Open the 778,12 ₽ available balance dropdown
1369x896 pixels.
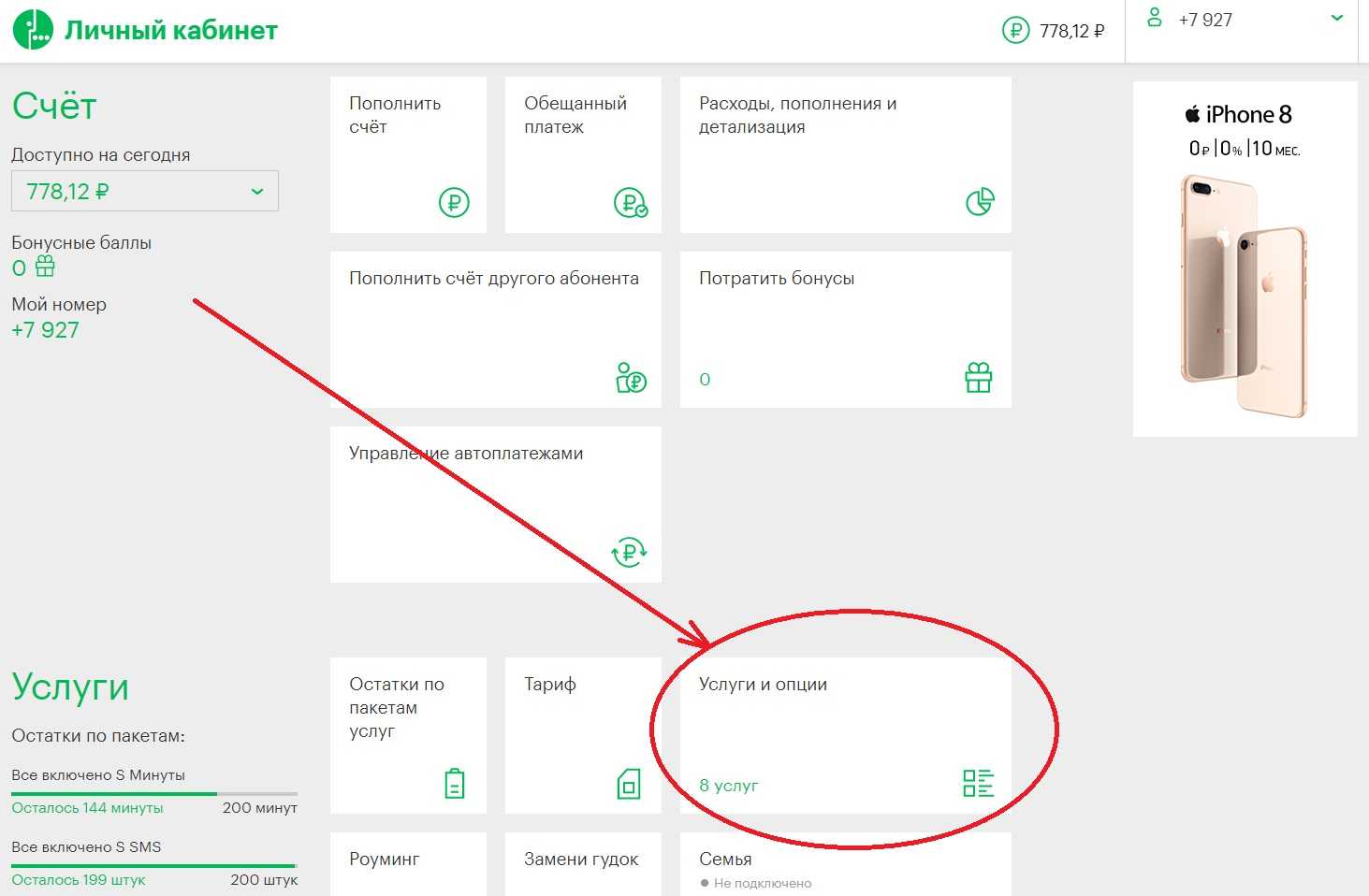(145, 192)
